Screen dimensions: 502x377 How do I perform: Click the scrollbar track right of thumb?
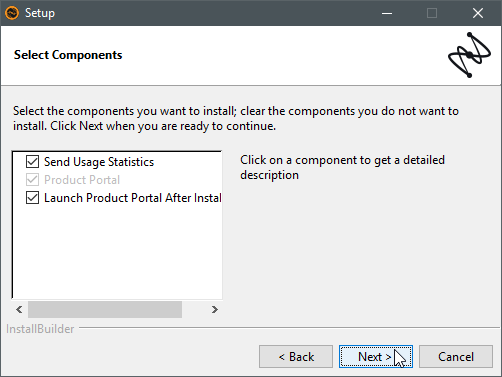pos(194,310)
